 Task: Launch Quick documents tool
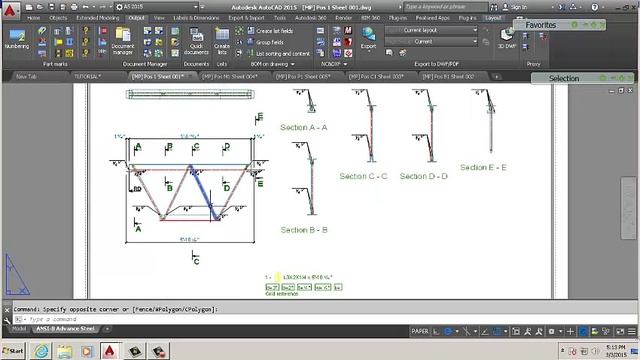tap(196, 41)
